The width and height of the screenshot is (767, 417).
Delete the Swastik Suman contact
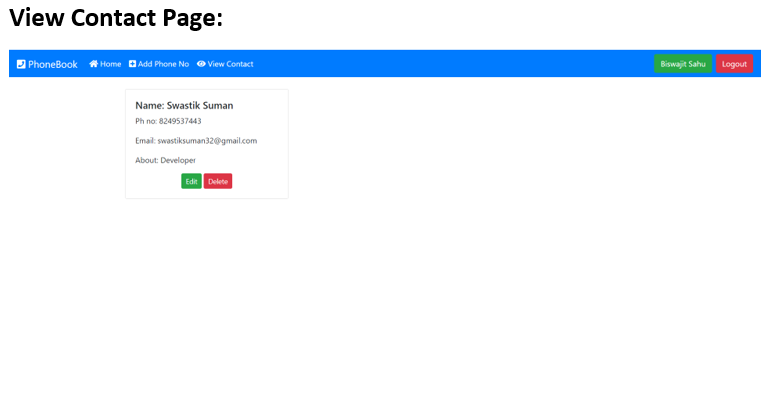tap(218, 181)
